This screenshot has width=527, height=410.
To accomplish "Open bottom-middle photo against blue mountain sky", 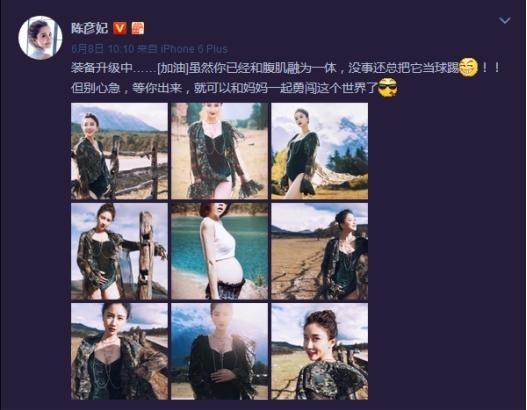I will click(x=219, y=351).
